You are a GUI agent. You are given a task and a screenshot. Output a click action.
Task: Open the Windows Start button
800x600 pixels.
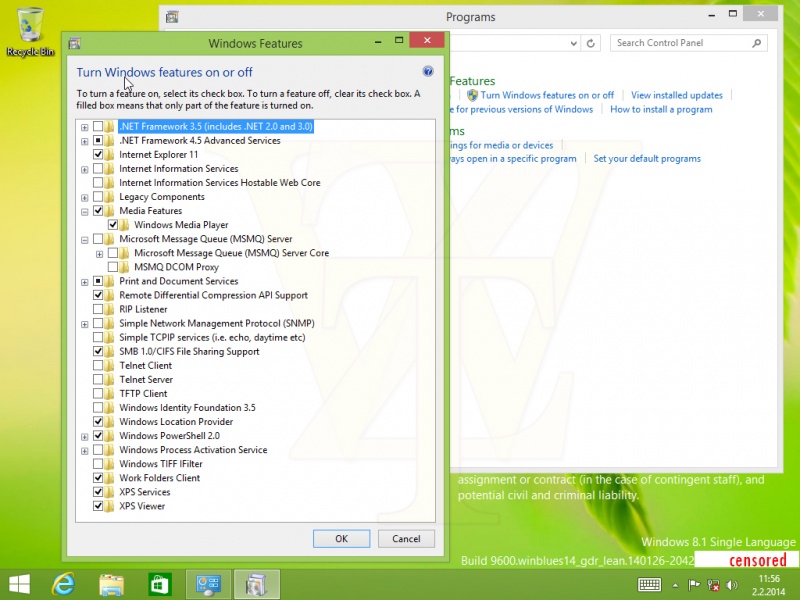[x=19, y=584]
